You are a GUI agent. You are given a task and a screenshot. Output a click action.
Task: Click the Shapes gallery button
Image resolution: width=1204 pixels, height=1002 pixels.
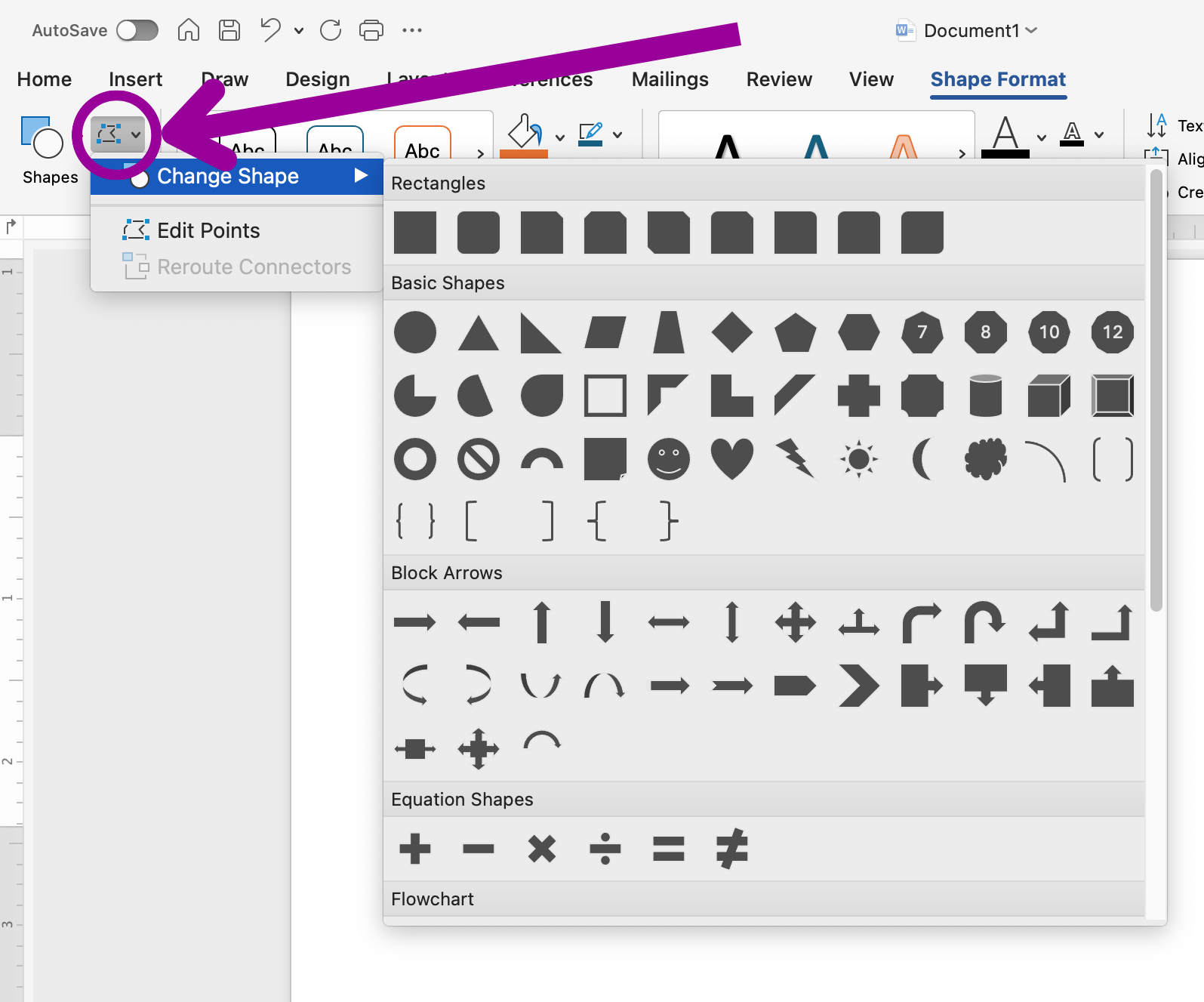point(50,150)
